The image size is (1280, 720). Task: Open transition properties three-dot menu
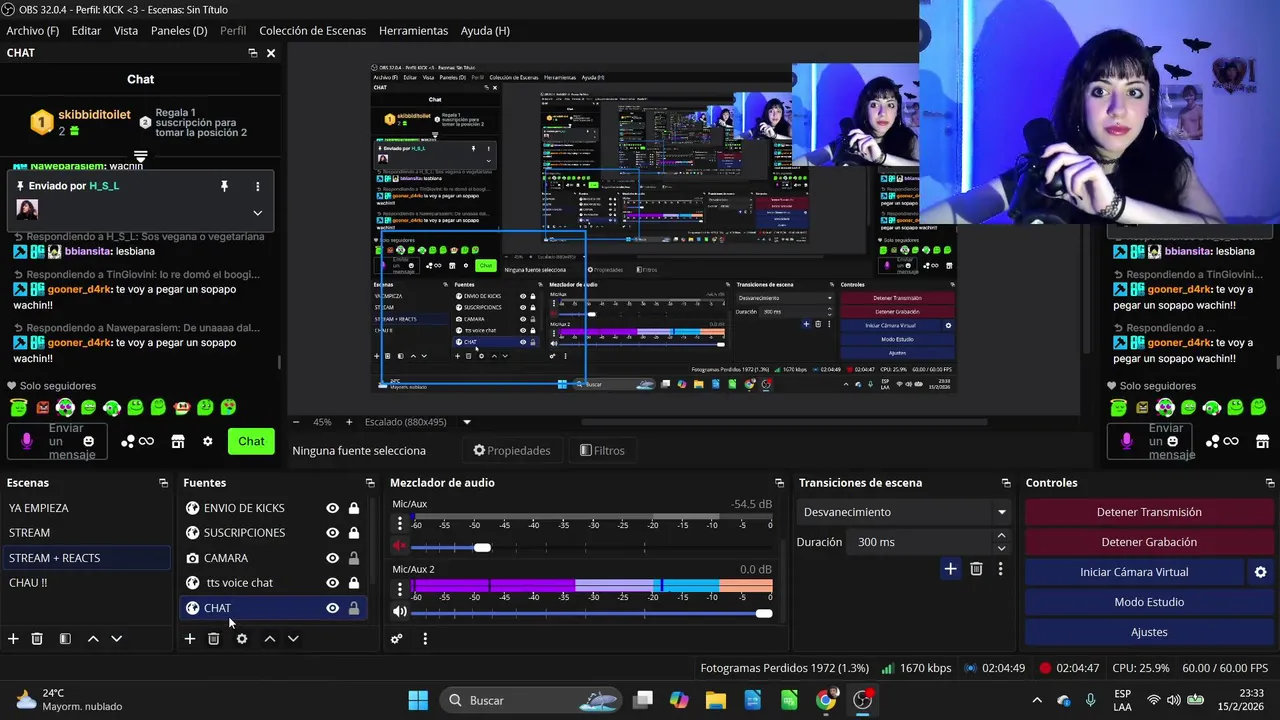pos(1000,569)
